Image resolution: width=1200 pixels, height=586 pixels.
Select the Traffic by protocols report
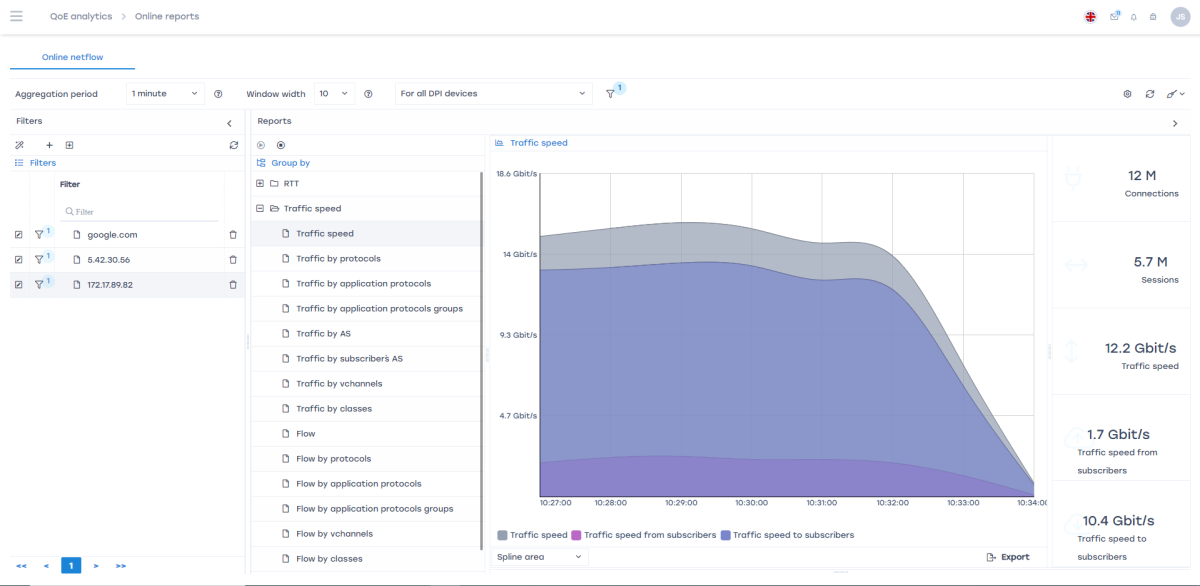point(338,259)
